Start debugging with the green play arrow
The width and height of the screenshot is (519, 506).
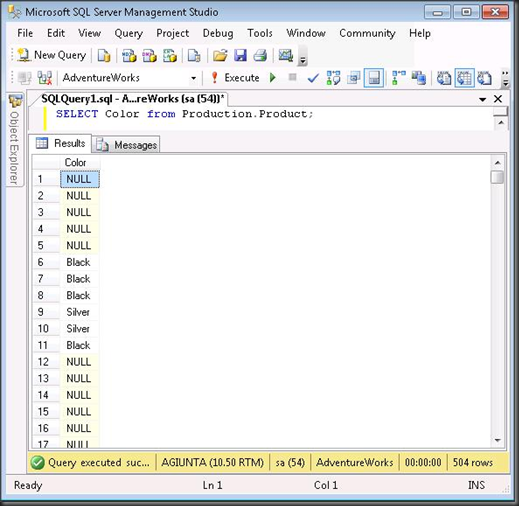(x=273, y=78)
